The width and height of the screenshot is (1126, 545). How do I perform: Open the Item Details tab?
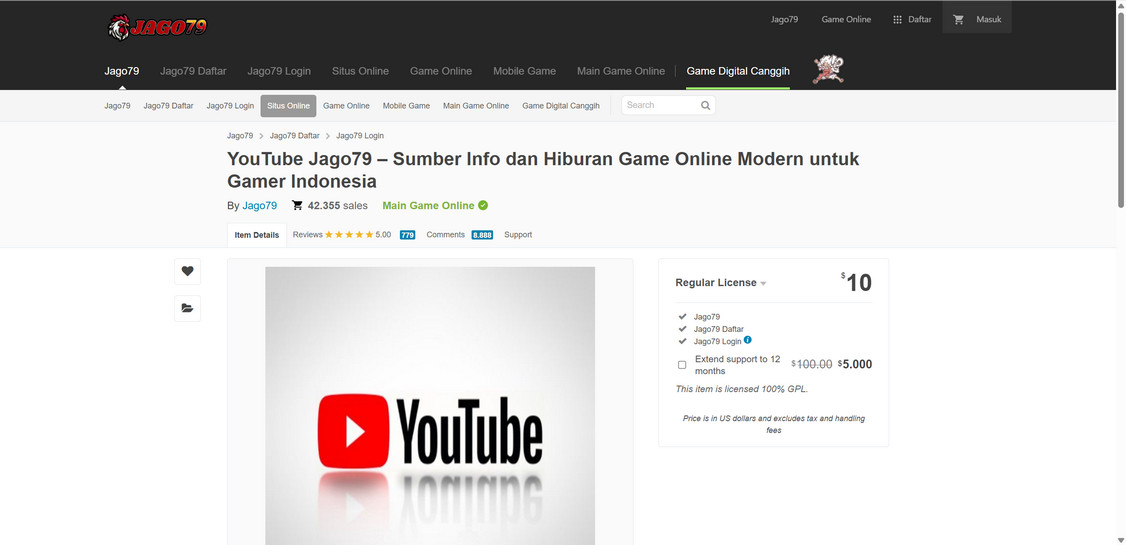click(x=256, y=235)
